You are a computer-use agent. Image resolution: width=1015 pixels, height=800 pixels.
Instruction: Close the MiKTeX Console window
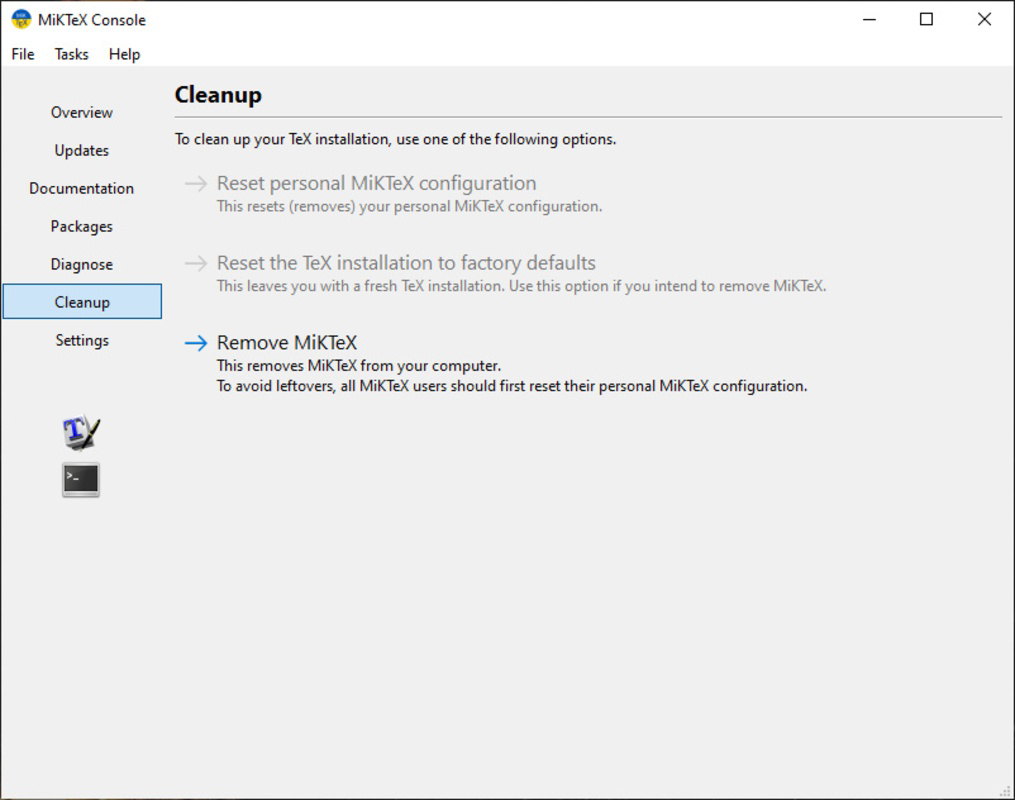tap(984, 19)
